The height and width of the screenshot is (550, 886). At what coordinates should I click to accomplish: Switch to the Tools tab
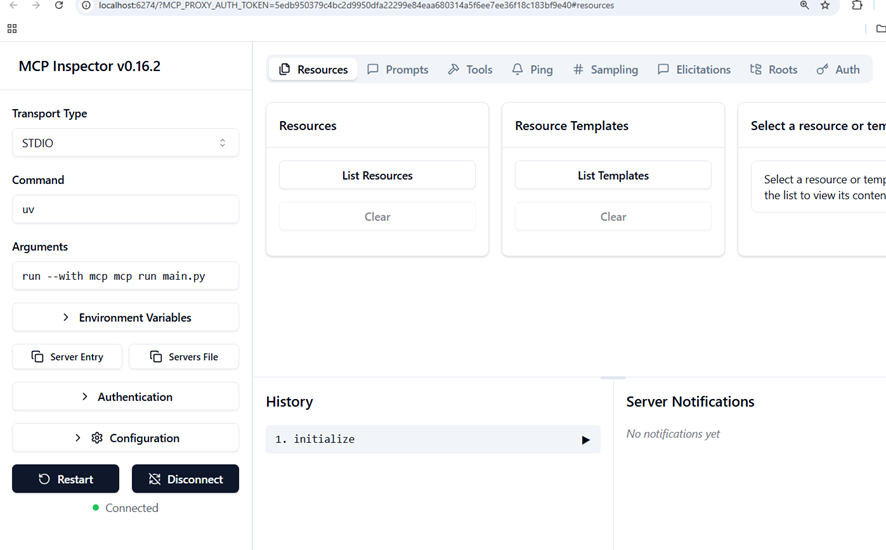[470, 70]
